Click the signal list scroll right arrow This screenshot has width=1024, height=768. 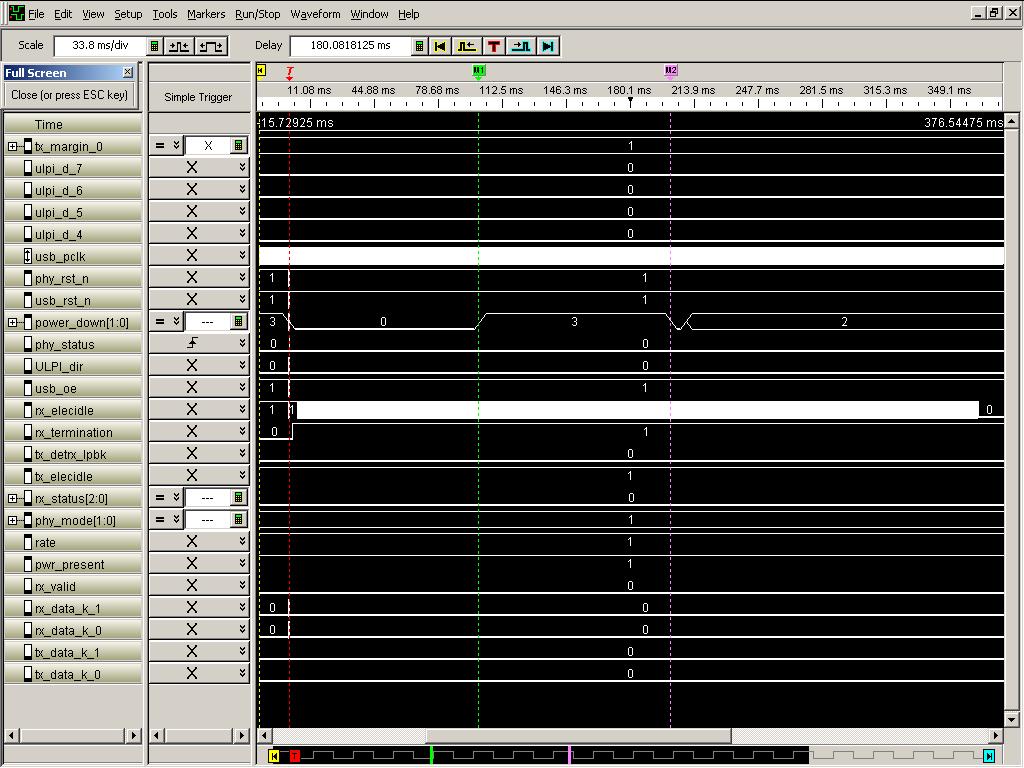click(x=133, y=735)
